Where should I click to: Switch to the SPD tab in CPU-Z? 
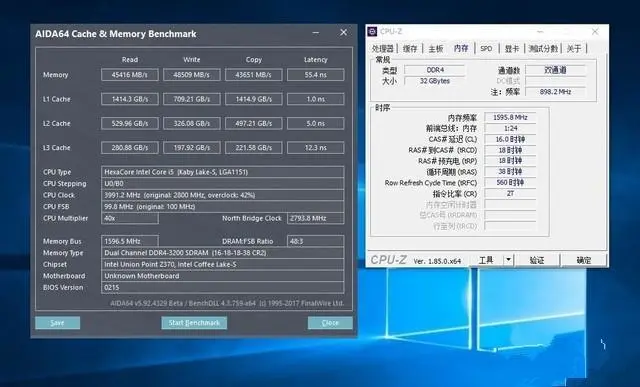click(x=486, y=49)
